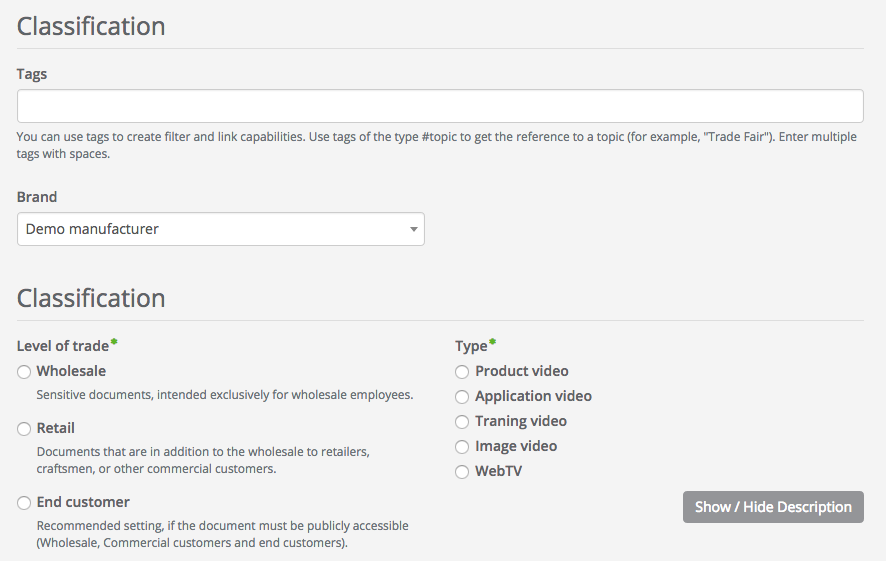Viewport: 886px width, 561px height.
Task: Click the Tags input field
Action: pos(440,106)
